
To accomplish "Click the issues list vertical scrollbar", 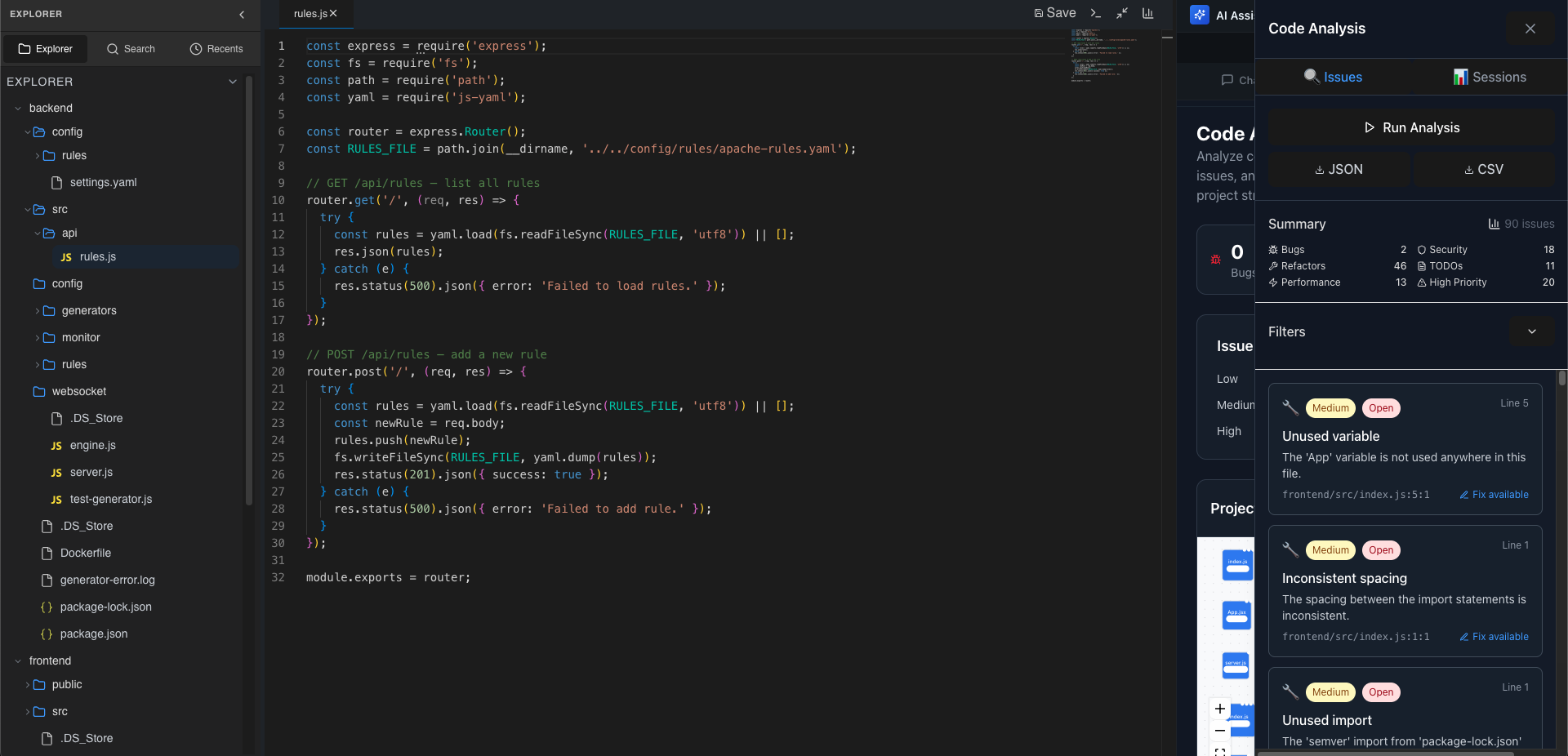I will tap(1561, 377).
